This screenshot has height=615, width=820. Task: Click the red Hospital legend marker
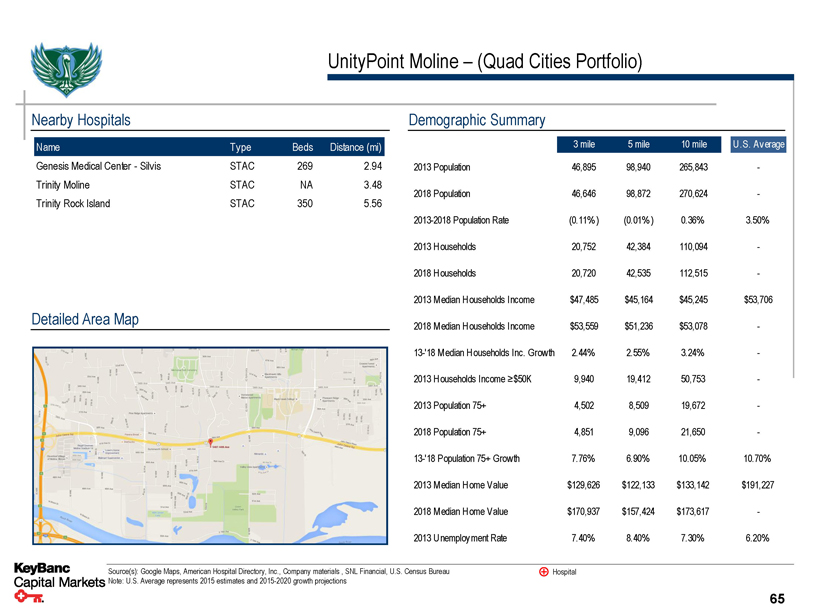pos(543,572)
